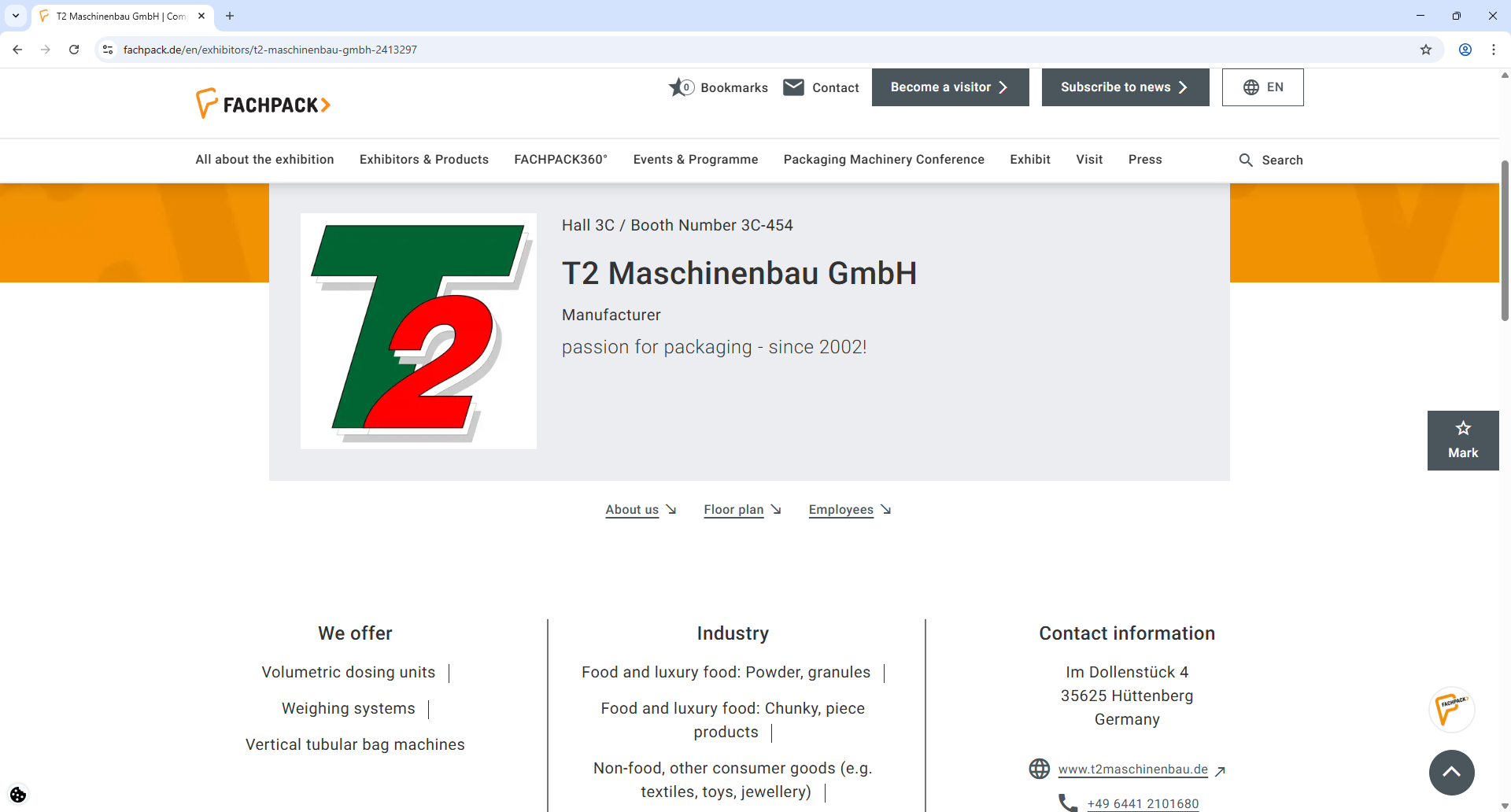This screenshot has height=812, width=1511.
Task: Click Subscribe to news
Action: (x=1125, y=87)
